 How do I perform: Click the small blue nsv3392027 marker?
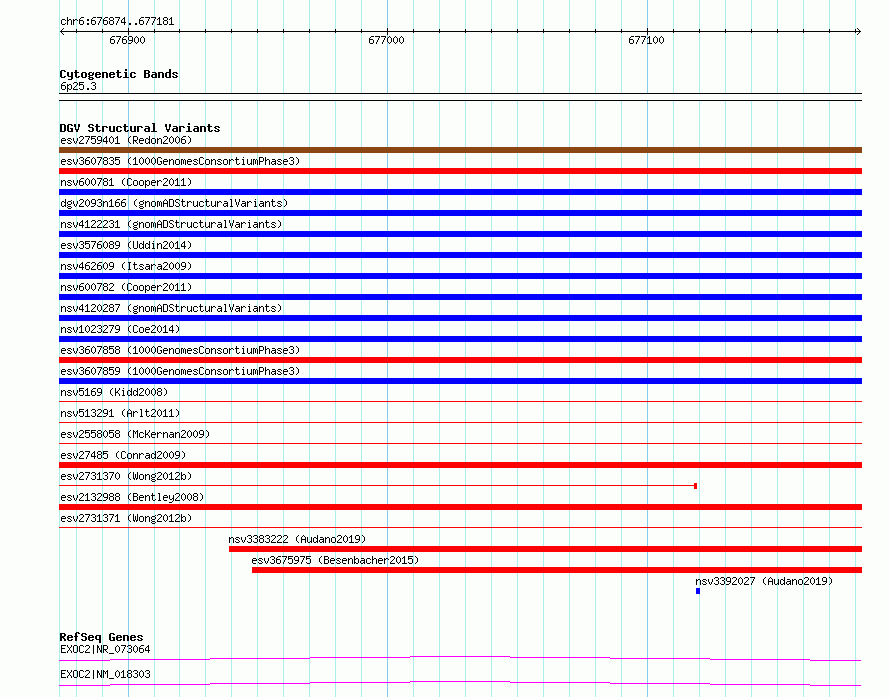tap(698, 591)
